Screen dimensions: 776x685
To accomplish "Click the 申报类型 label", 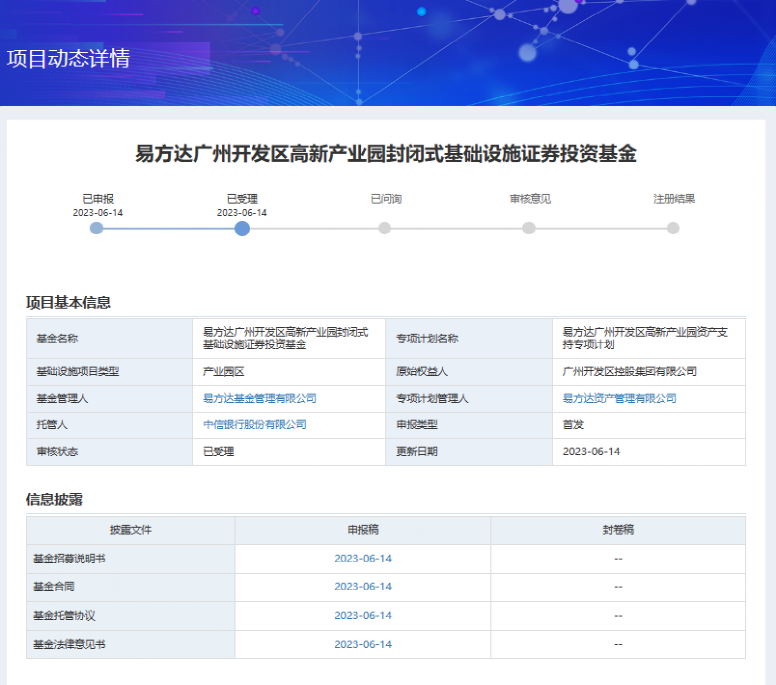I will 417,425.
